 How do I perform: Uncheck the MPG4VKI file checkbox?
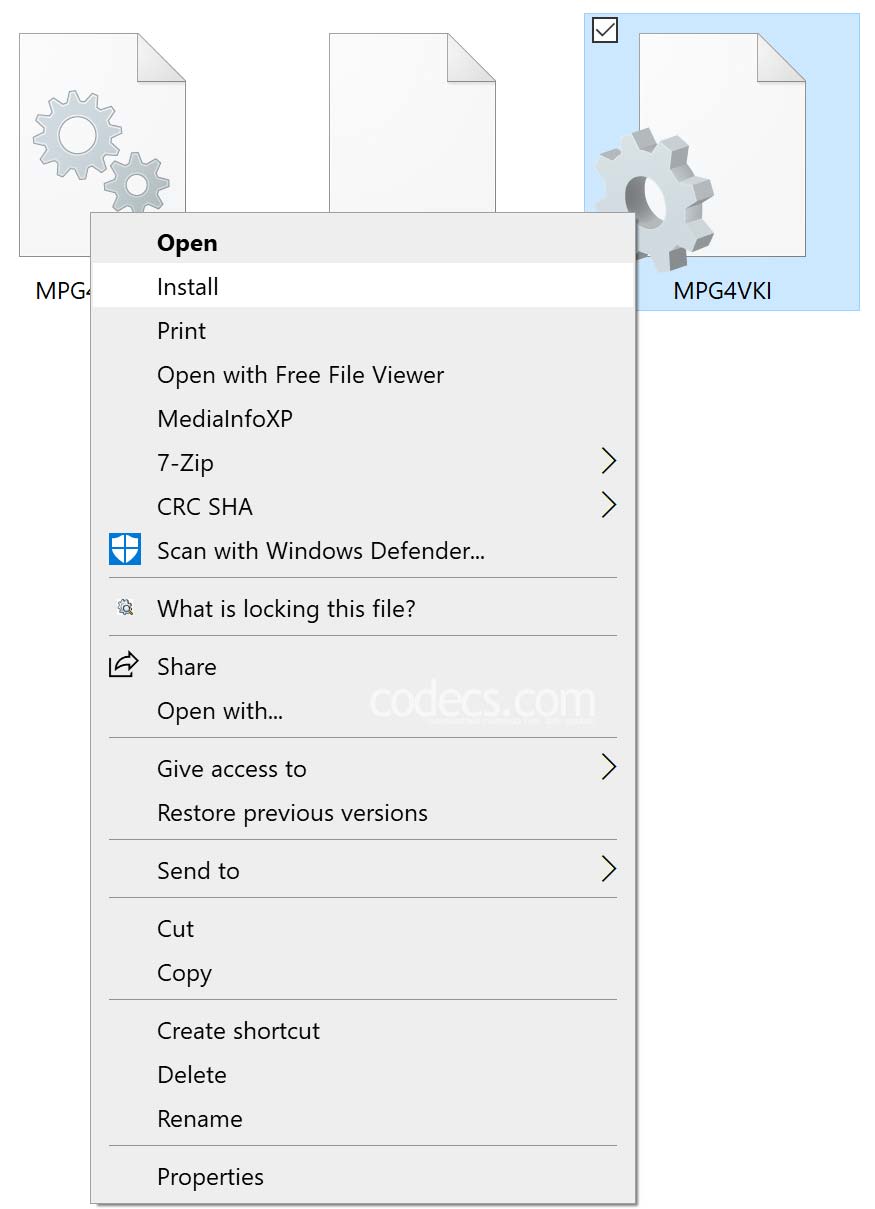click(605, 31)
